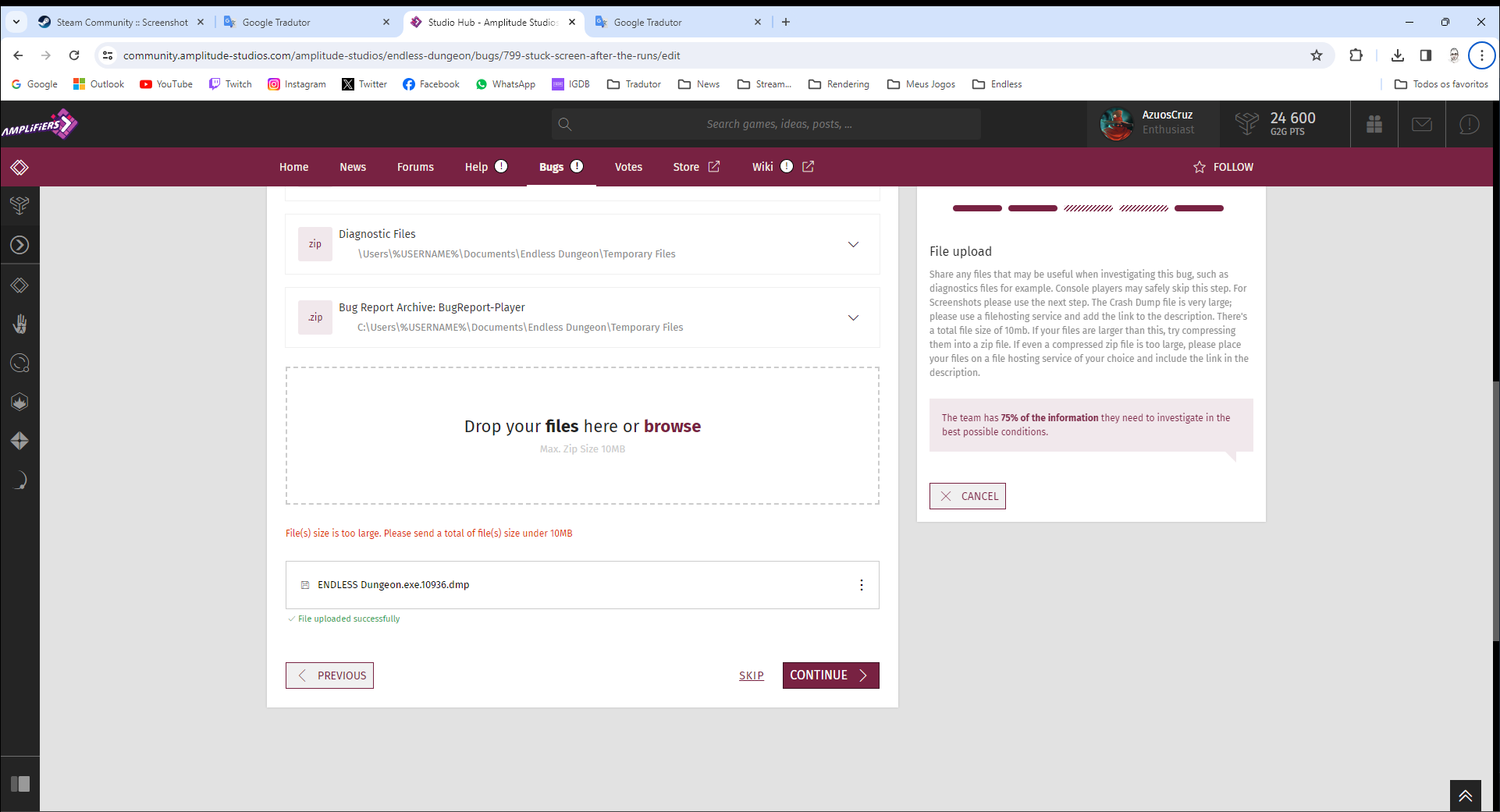Open the hexagon crown game sidebar icon
Viewport: 1500px width, 812px height.
(20, 402)
